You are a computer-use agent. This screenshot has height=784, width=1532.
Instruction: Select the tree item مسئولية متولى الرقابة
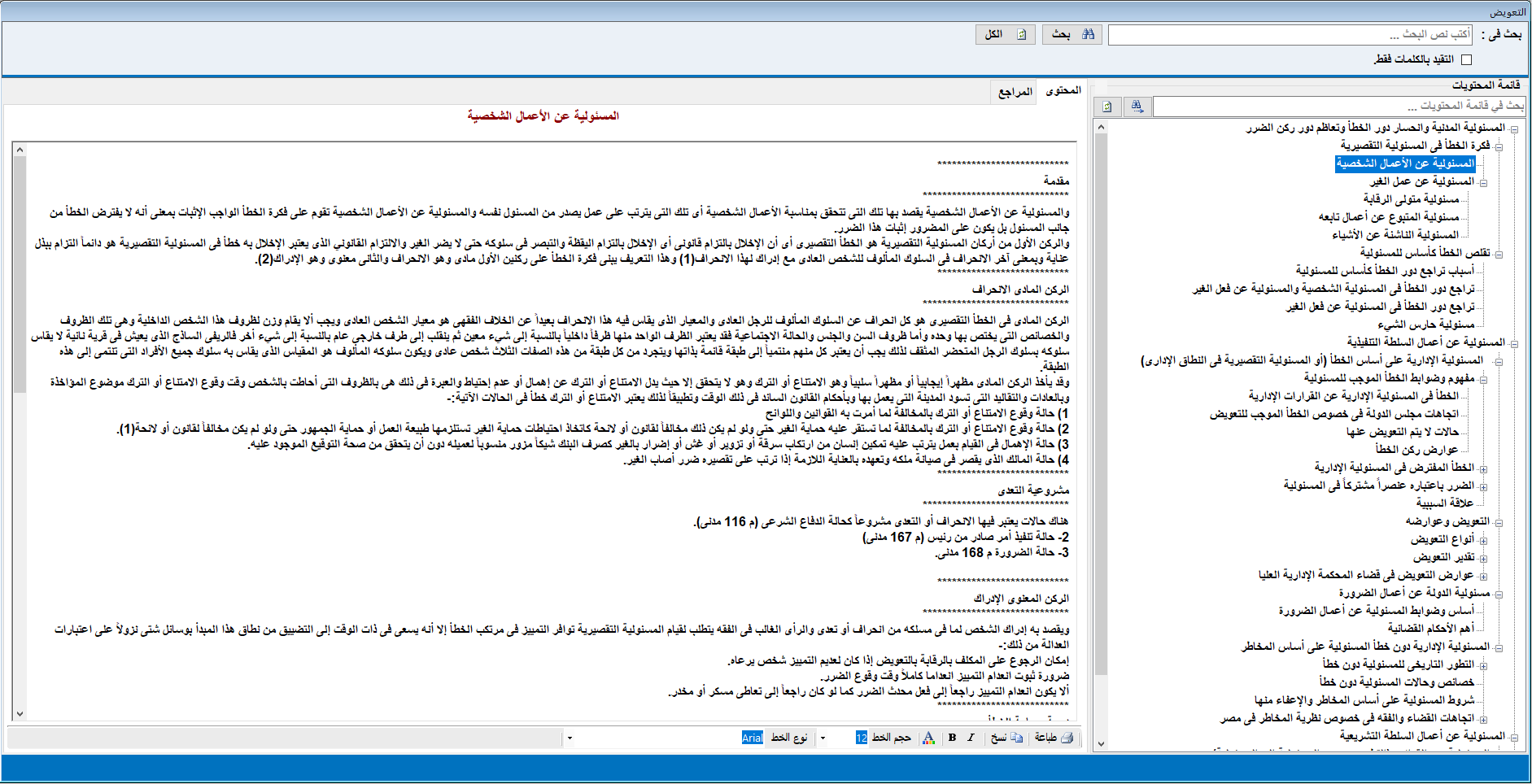point(1411,199)
